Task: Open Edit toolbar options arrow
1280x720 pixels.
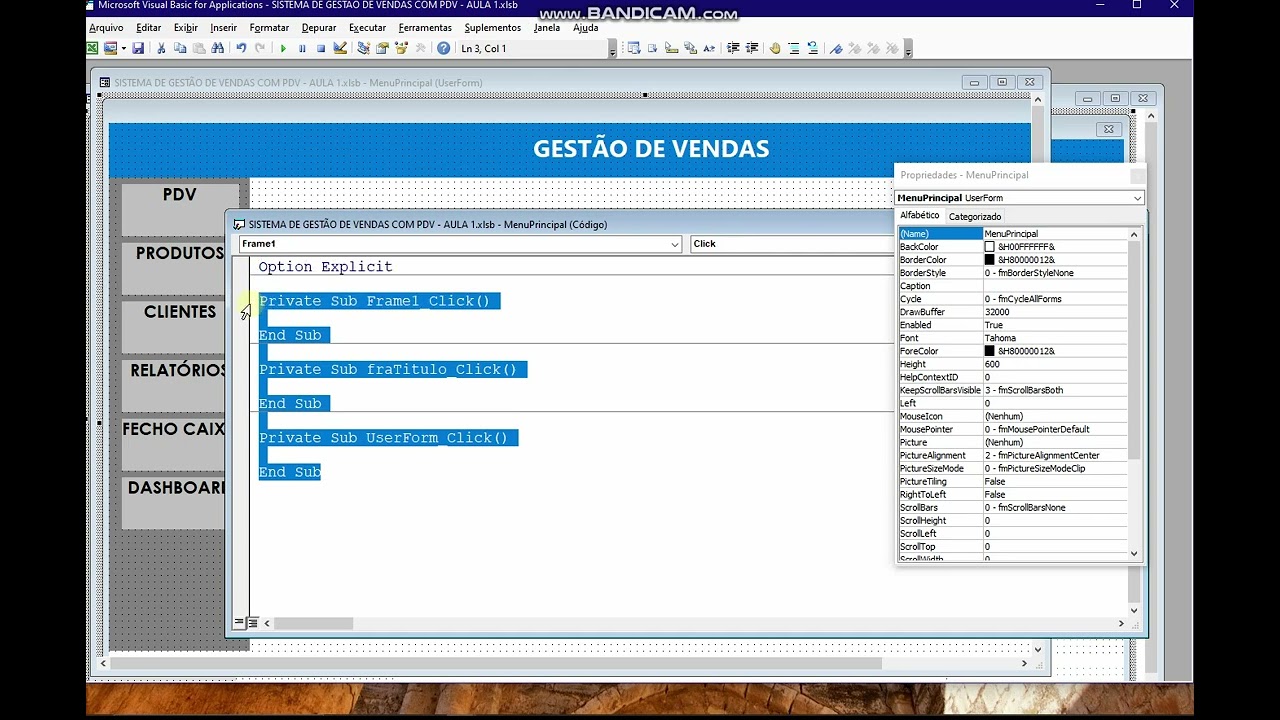Action: (908, 48)
